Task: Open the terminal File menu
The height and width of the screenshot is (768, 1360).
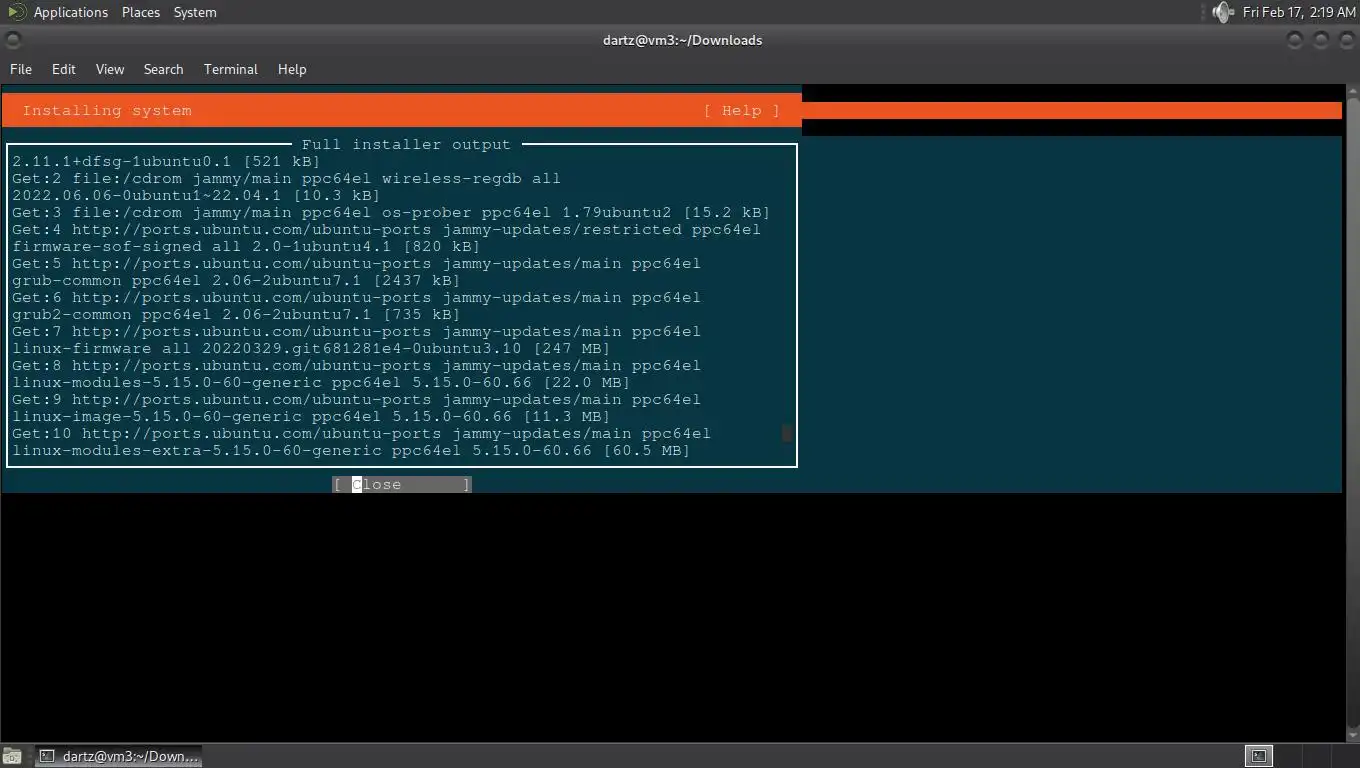Action: tap(21, 69)
